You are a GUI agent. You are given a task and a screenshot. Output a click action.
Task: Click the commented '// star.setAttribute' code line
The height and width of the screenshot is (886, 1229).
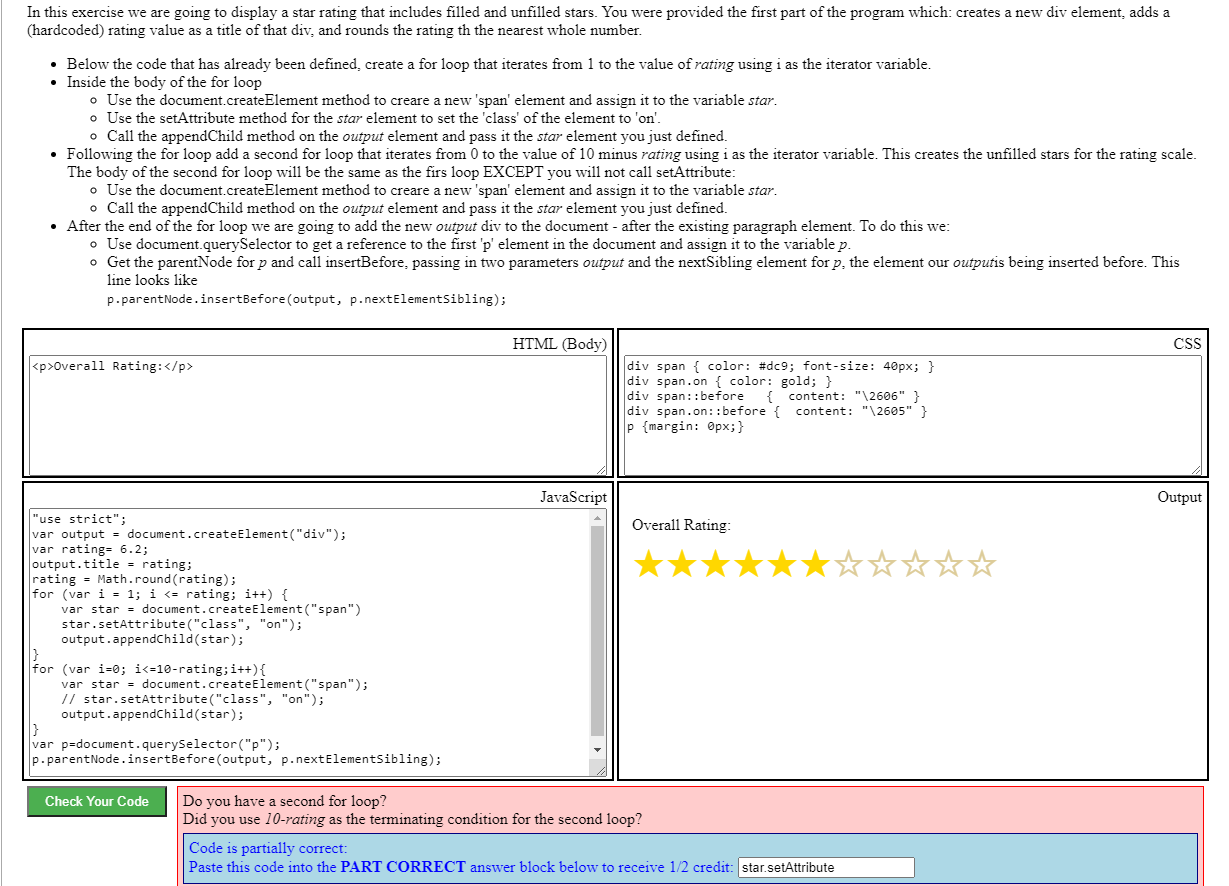point(193,699)
